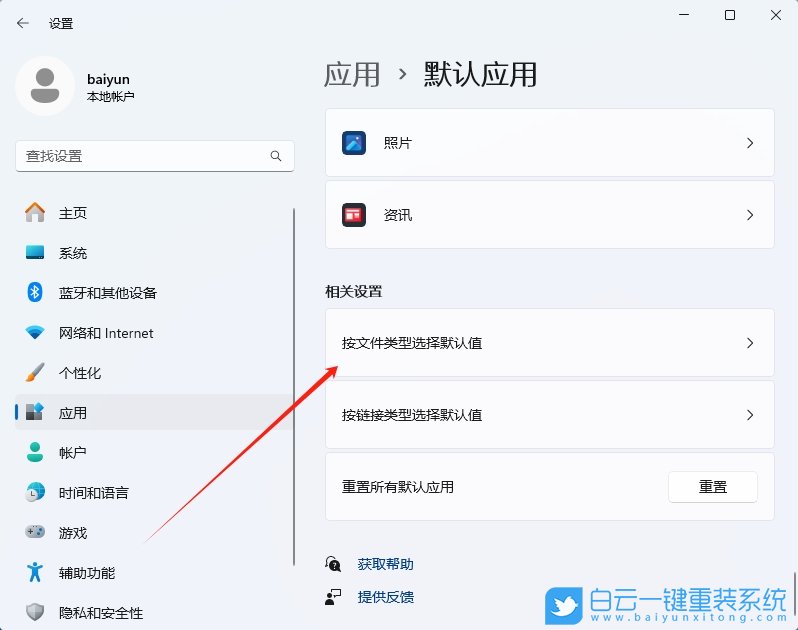Open the 游戏 category label
This screenshot has width=798, height=630.
(73, 533)
